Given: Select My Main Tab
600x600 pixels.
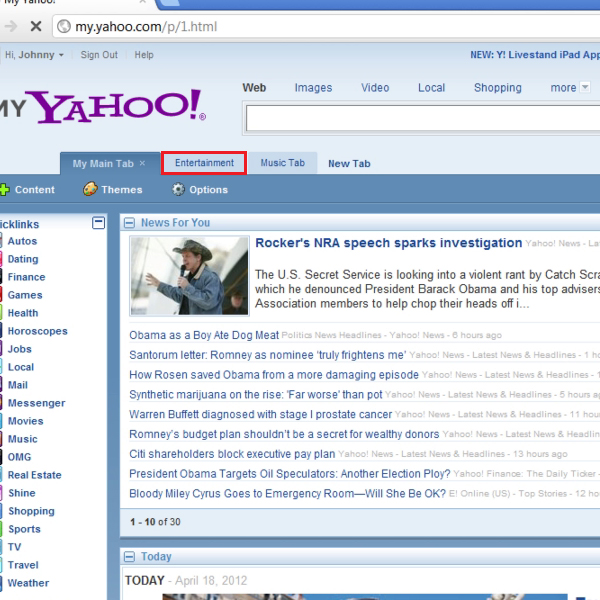Looking at the screenshot, I should [103, 164].
